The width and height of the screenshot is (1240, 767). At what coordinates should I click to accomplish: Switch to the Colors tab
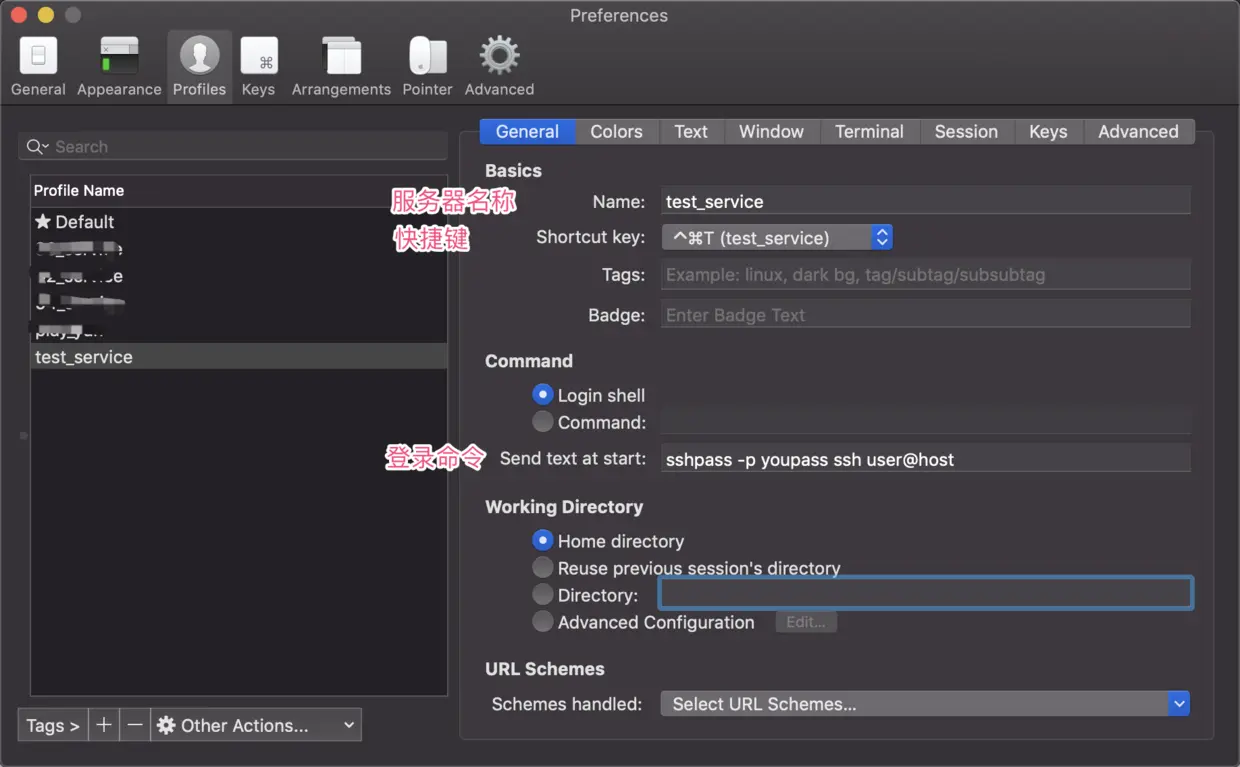pyautogui.click(x=616, y=132)
